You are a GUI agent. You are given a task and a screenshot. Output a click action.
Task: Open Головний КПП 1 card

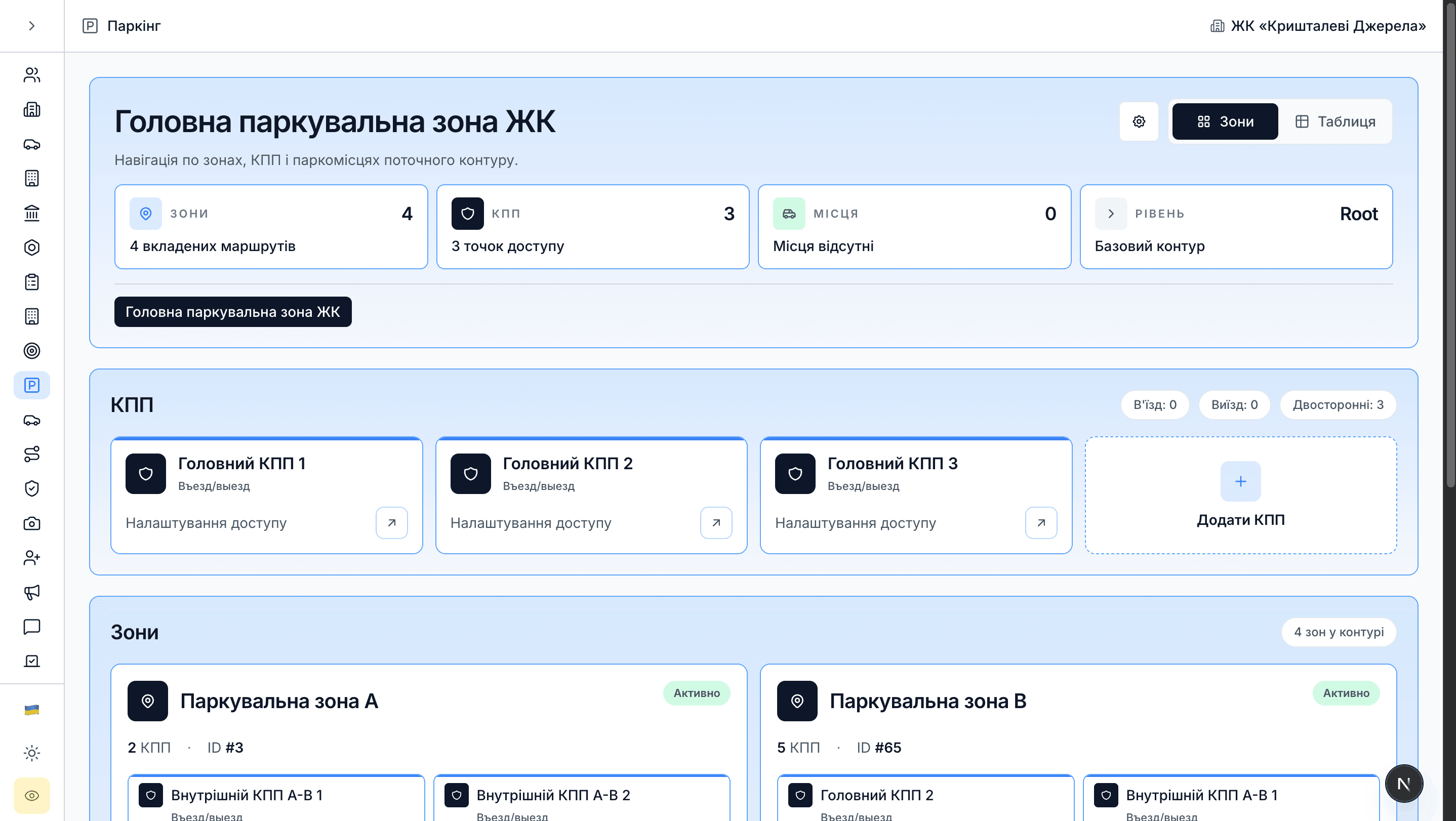(267, 496)
